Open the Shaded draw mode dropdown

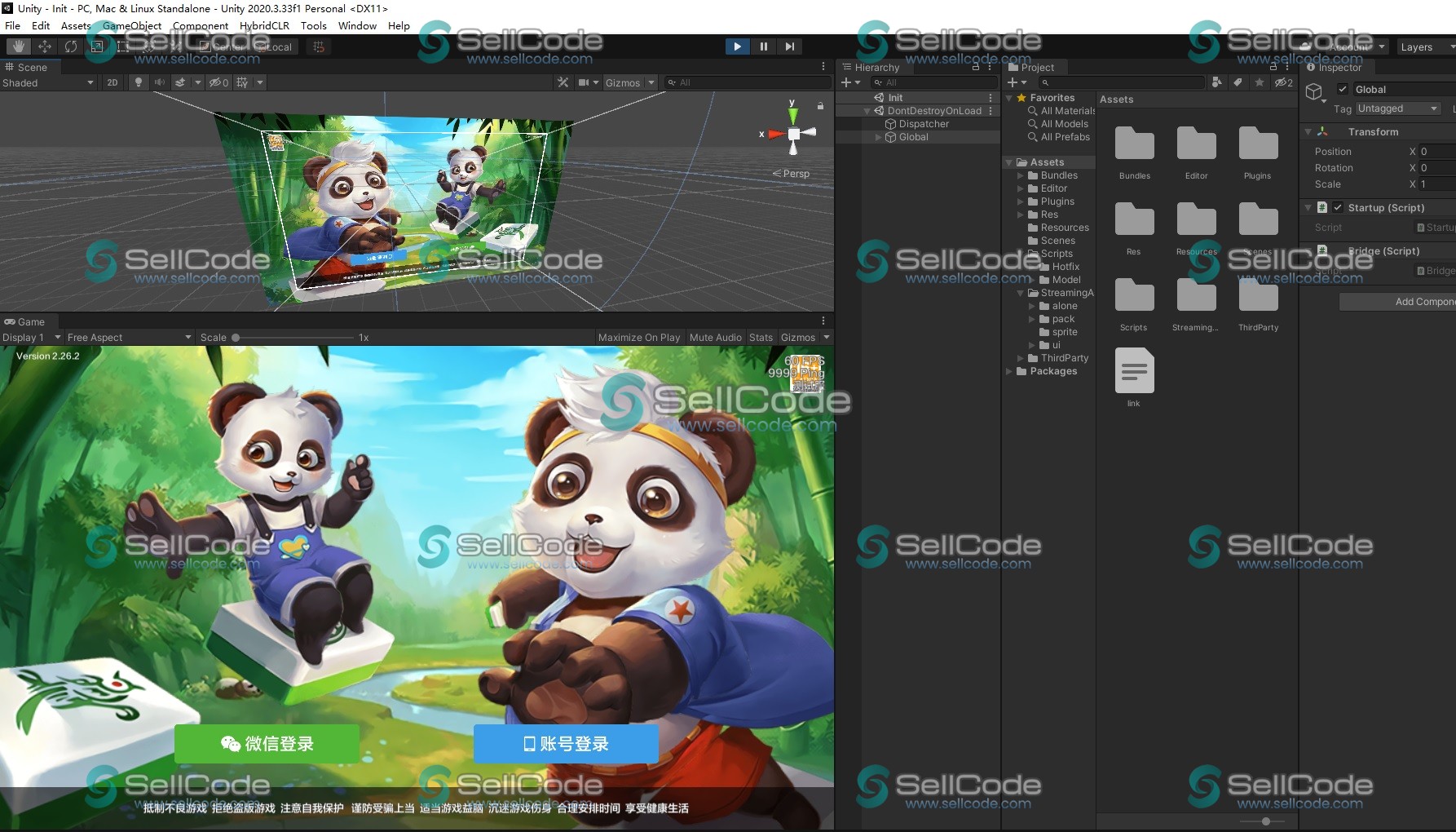pyautogui.click(x=48, y=83)
